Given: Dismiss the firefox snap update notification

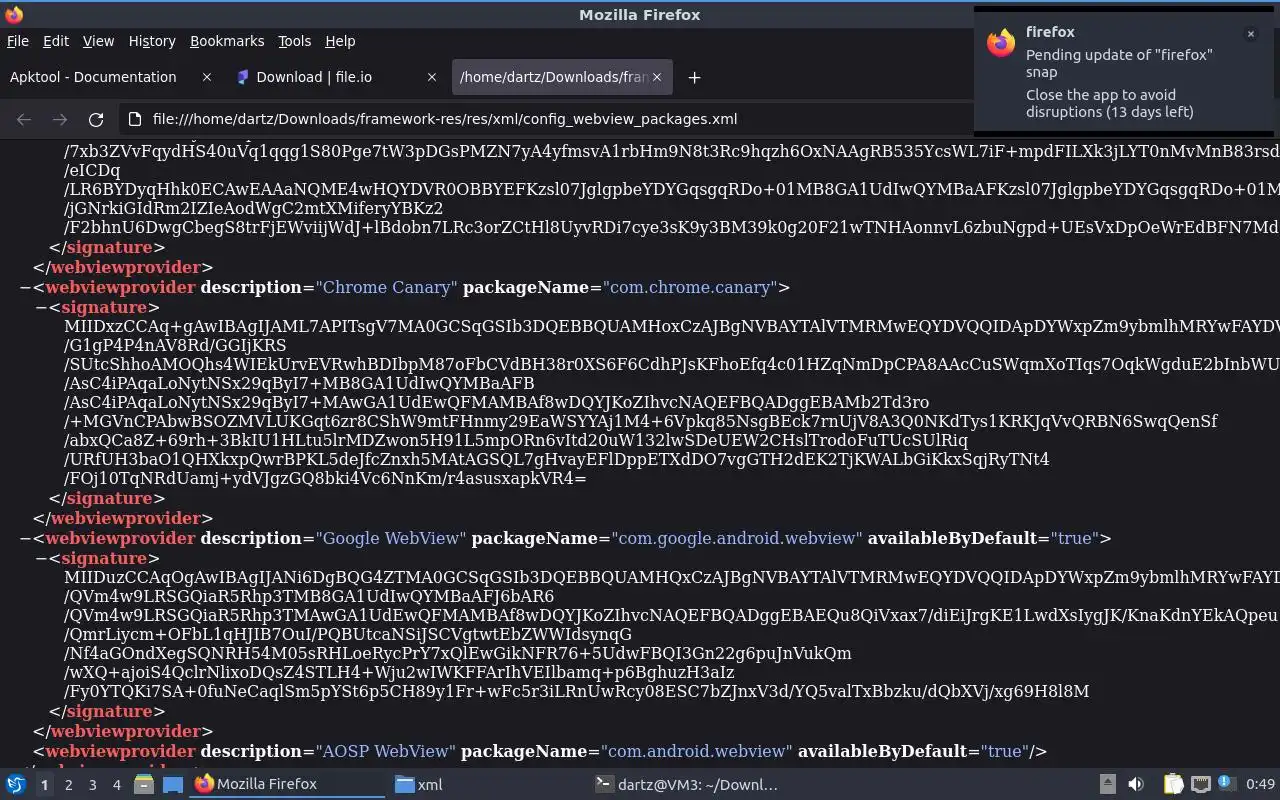Looking at the screenshot, I should click(x=1250, y=34).
